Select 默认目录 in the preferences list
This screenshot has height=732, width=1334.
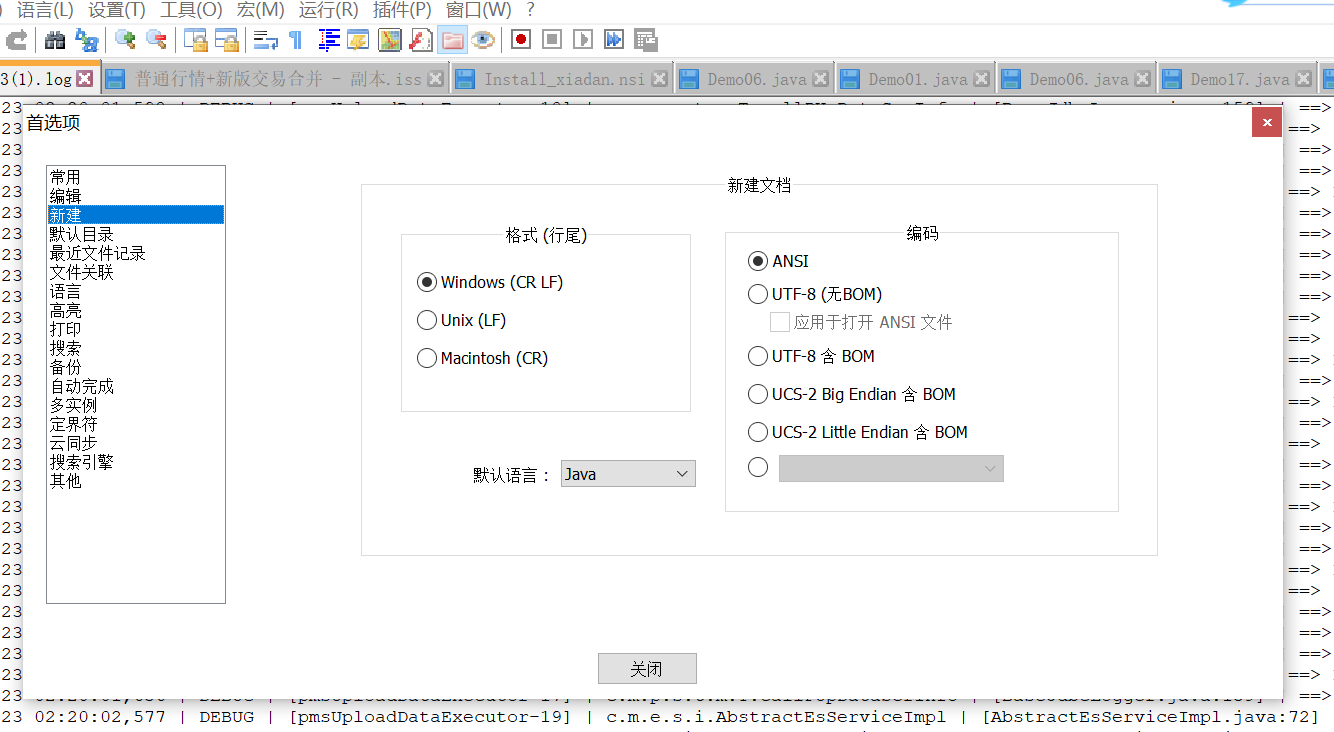pos(136,234)
